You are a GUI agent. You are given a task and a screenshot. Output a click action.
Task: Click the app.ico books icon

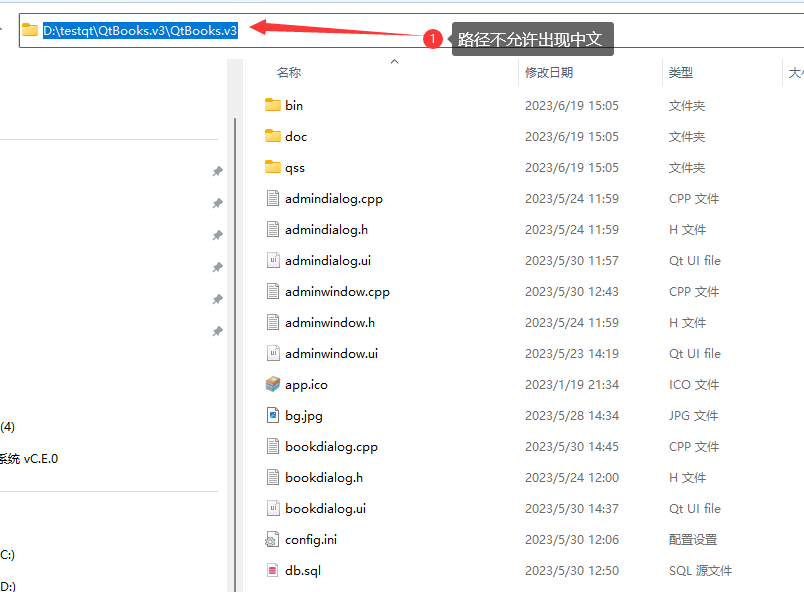point(273,384)
